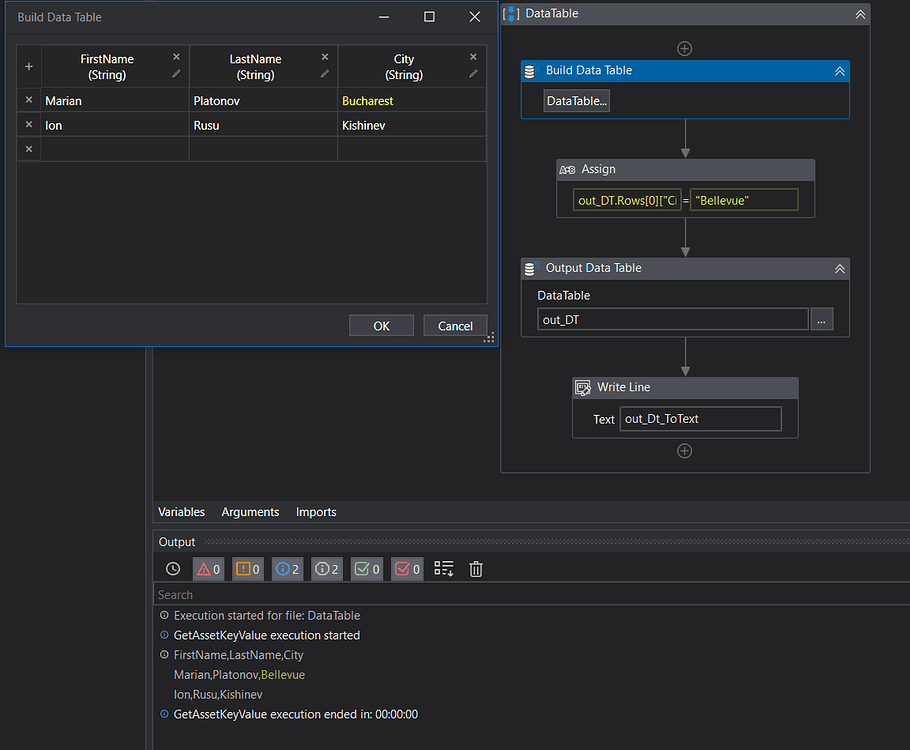
Task: Edit the FirstName column with the pencil icon
Action: pyautogui.click(x=176, y=74)
